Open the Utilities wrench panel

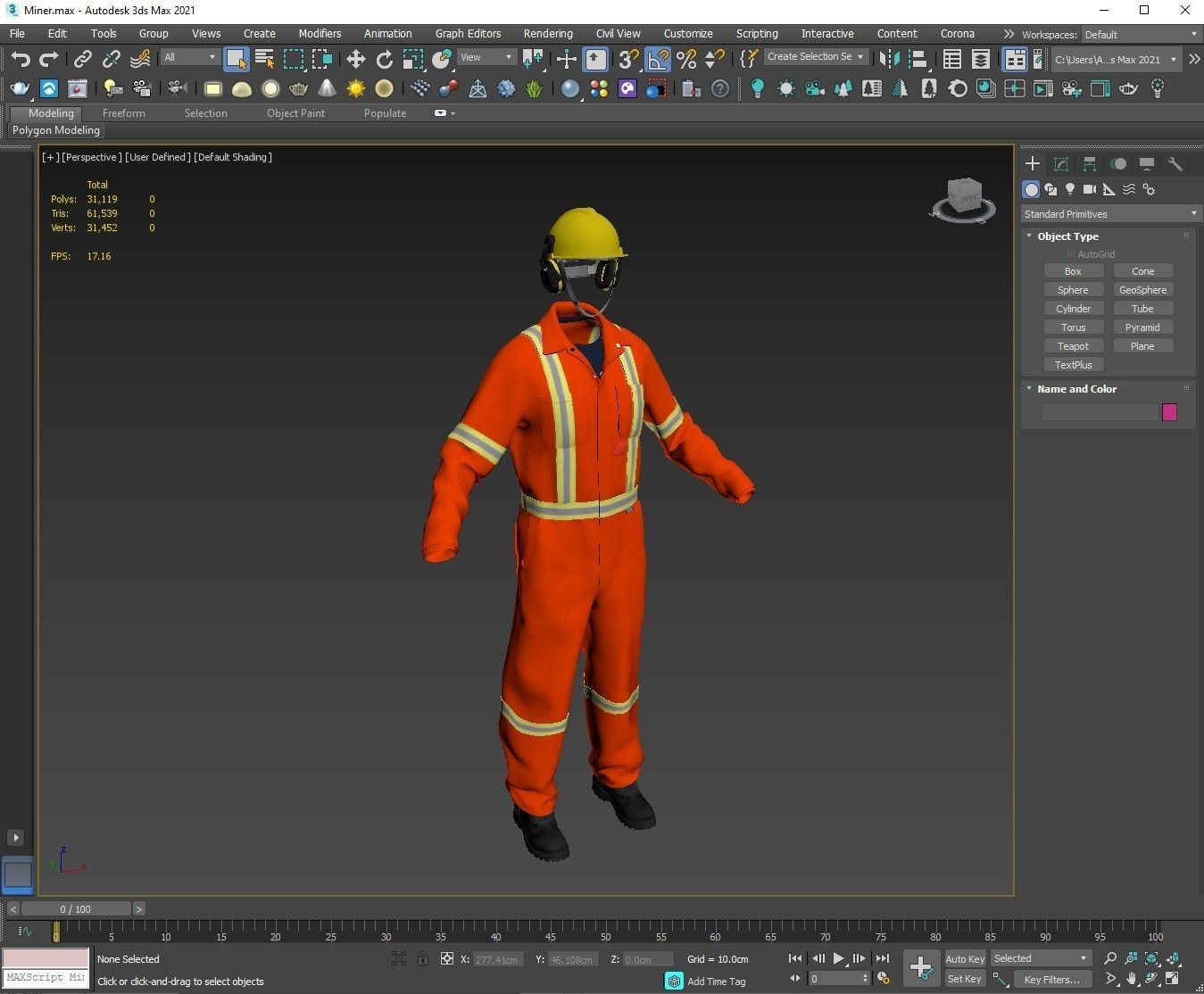point(1175,164)
